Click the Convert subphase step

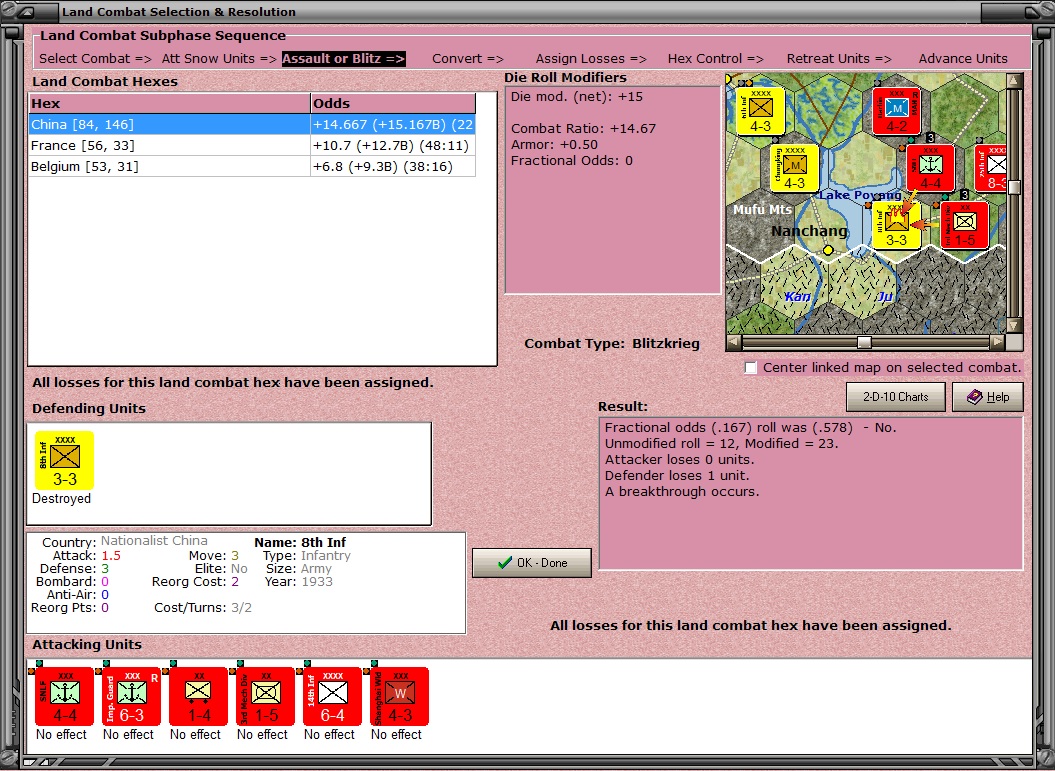tap(468, 59)
